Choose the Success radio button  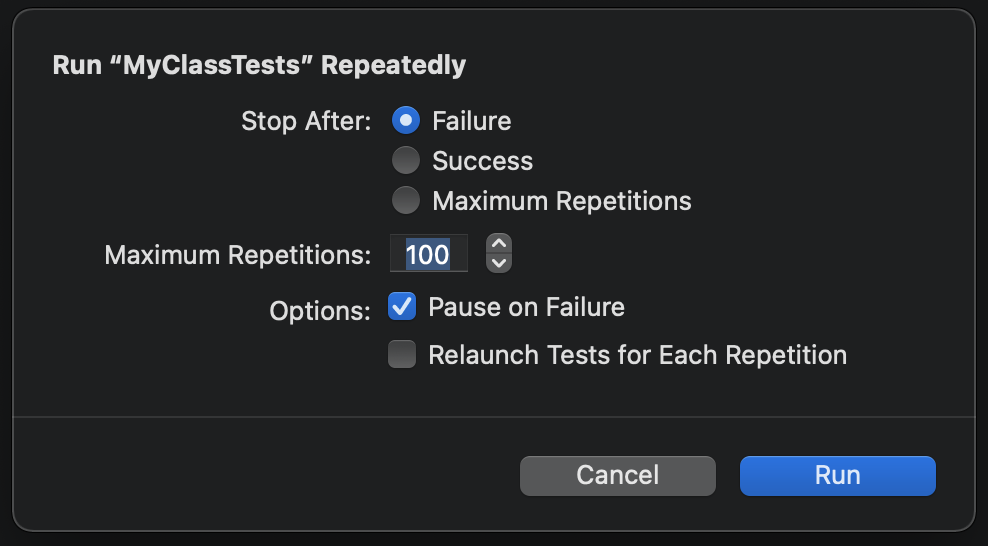pyautogui.click(x=405, y=161)
